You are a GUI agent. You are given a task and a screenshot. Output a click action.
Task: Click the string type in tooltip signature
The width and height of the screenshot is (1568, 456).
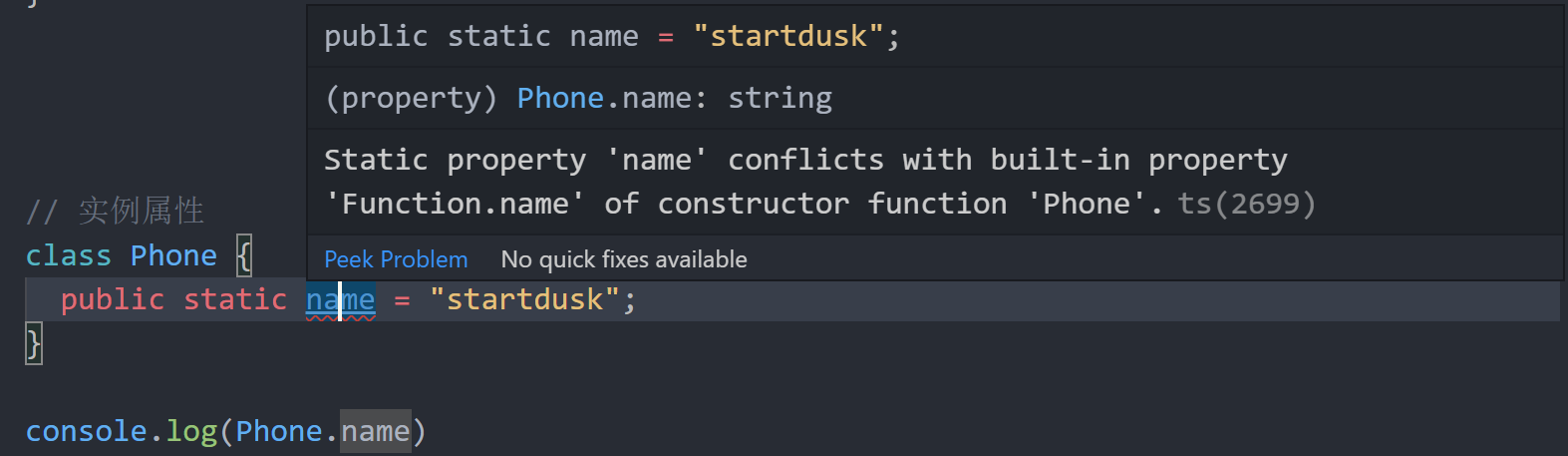click(780, 98)
